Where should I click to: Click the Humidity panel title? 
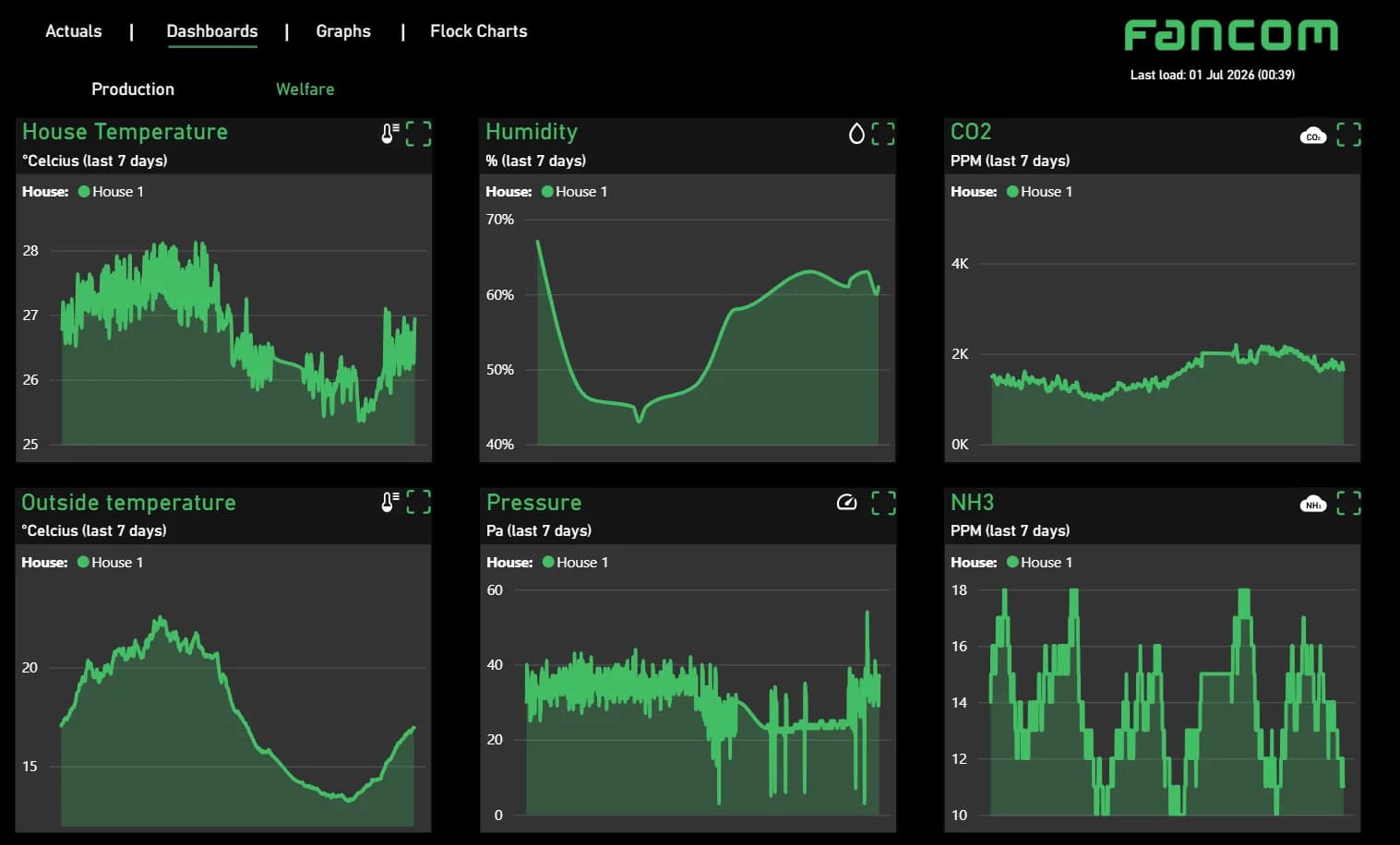click(x=532, y=132)
